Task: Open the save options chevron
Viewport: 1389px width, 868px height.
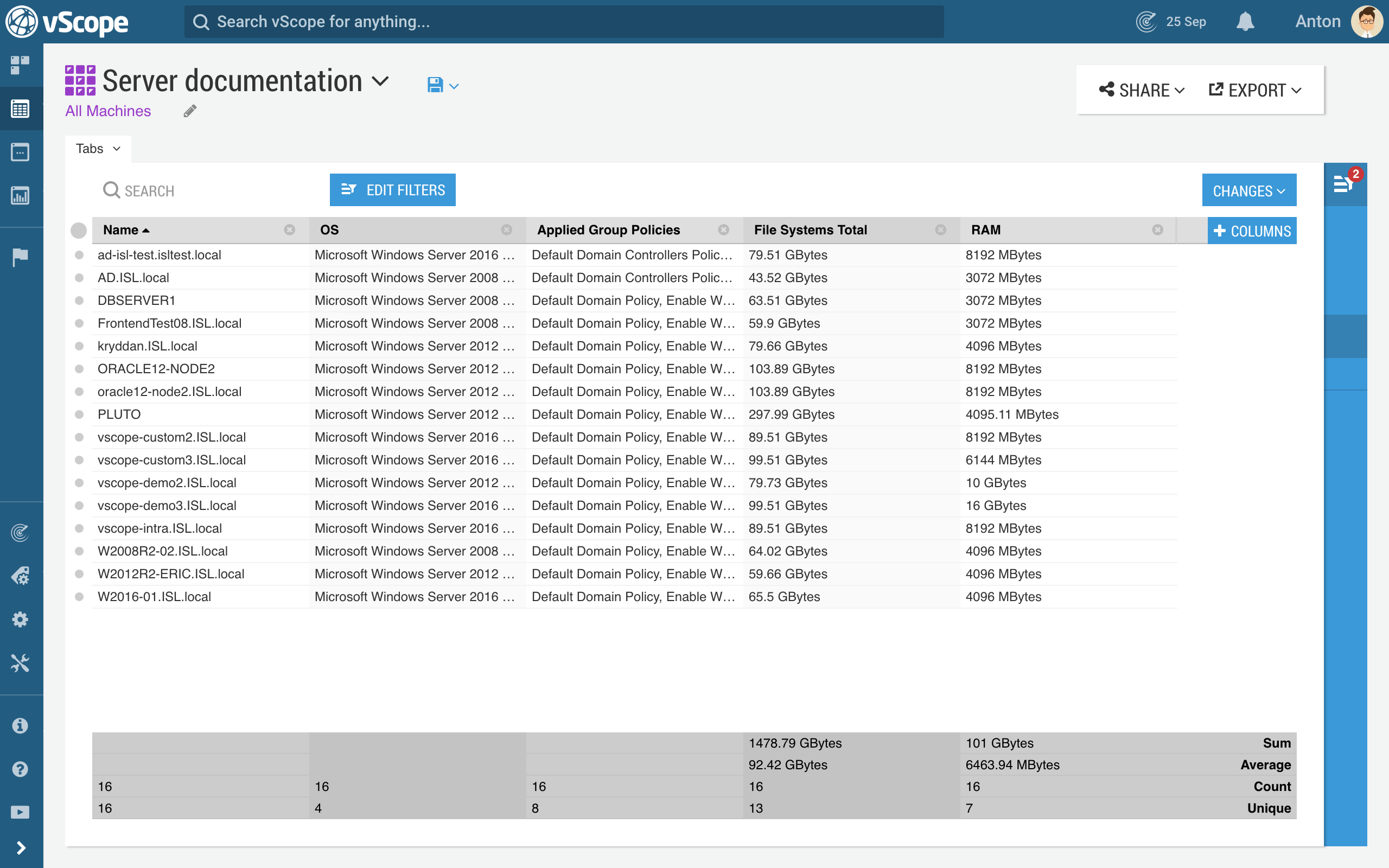Action: coord(454,86)
